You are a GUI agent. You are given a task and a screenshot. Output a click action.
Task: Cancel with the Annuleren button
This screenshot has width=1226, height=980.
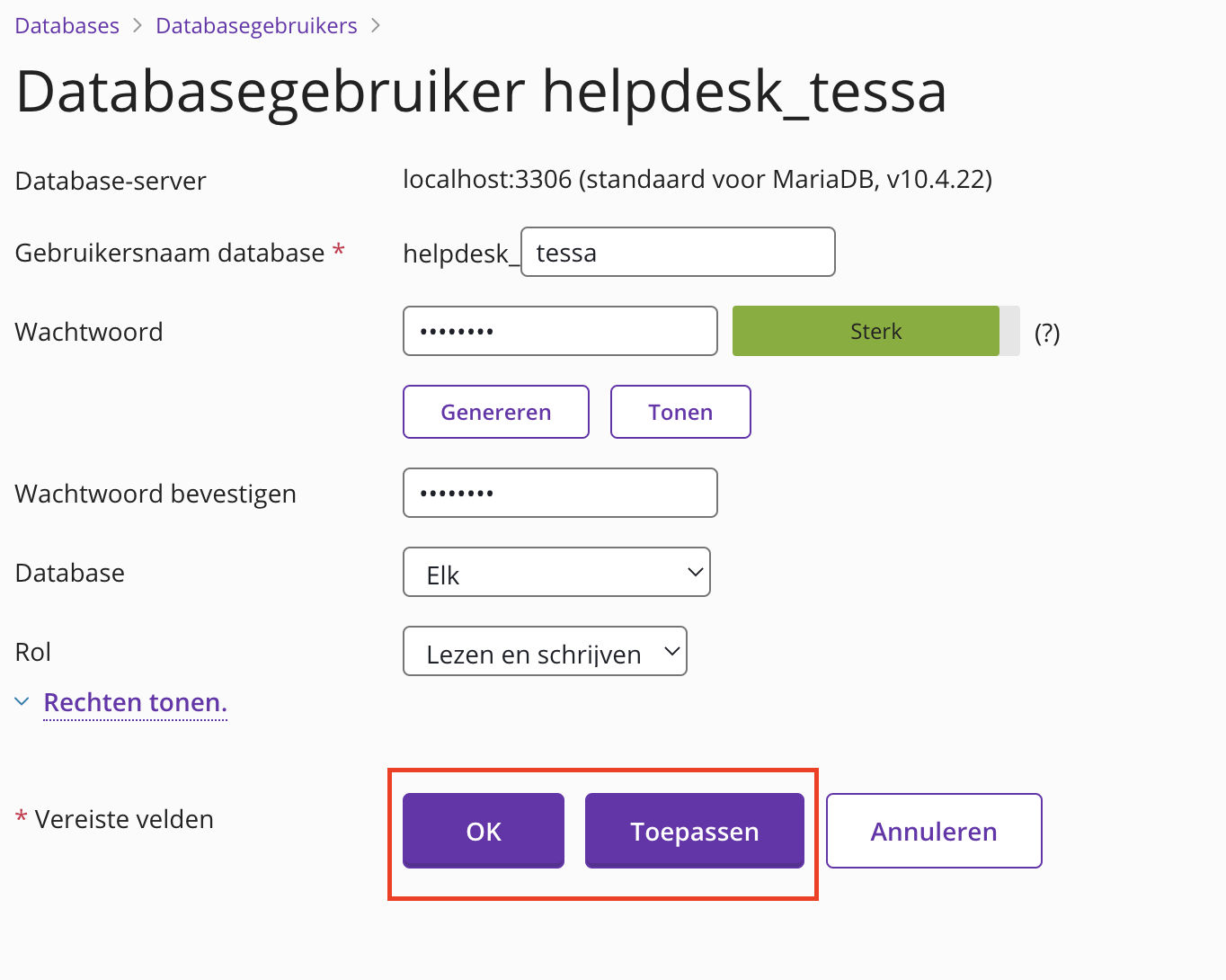pyautogui.click(x=934, y=832)
